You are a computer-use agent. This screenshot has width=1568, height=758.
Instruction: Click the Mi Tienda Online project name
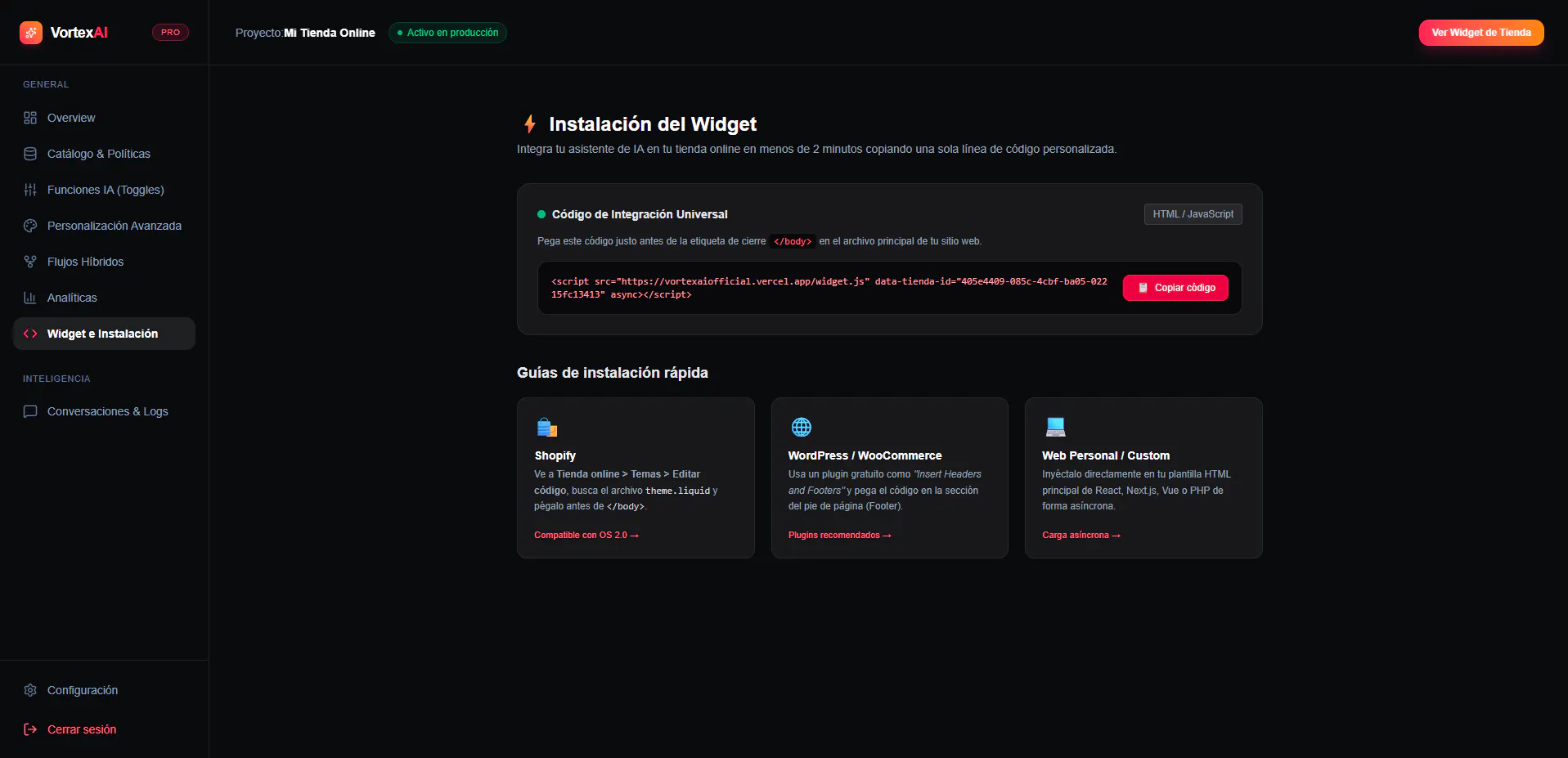tap(330, 33)
